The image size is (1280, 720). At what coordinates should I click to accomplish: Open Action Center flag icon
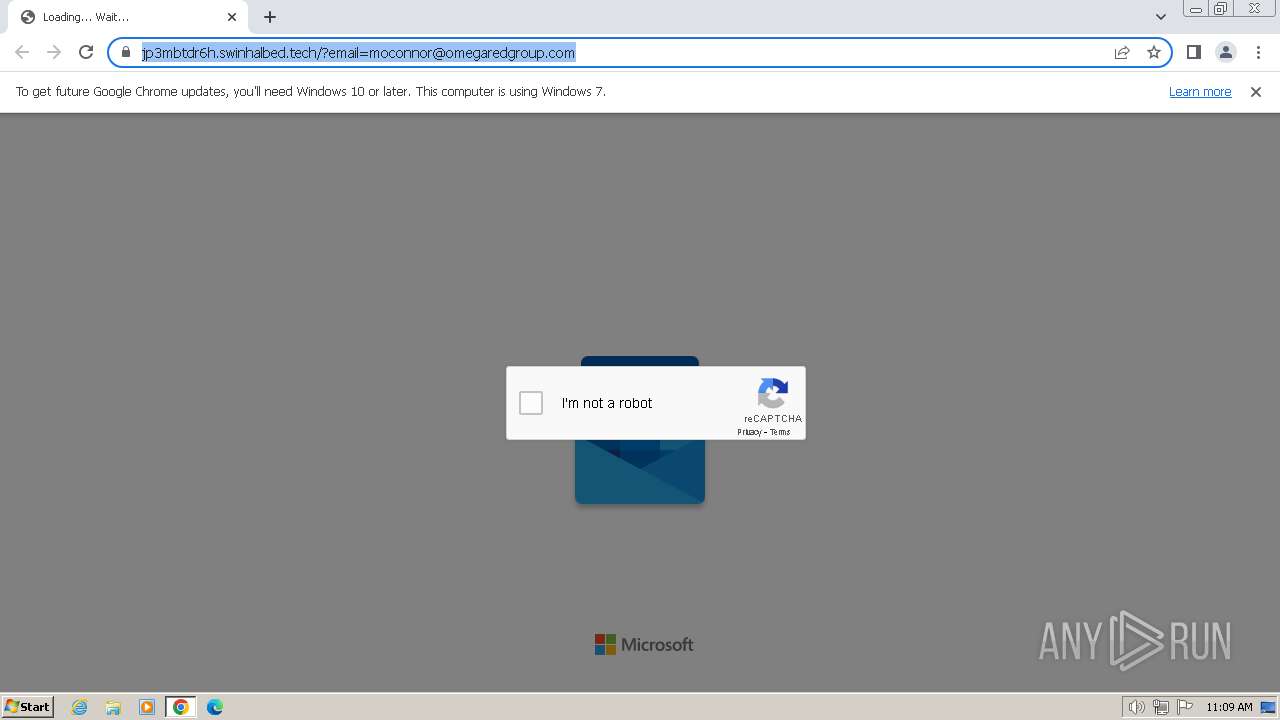1185,707
